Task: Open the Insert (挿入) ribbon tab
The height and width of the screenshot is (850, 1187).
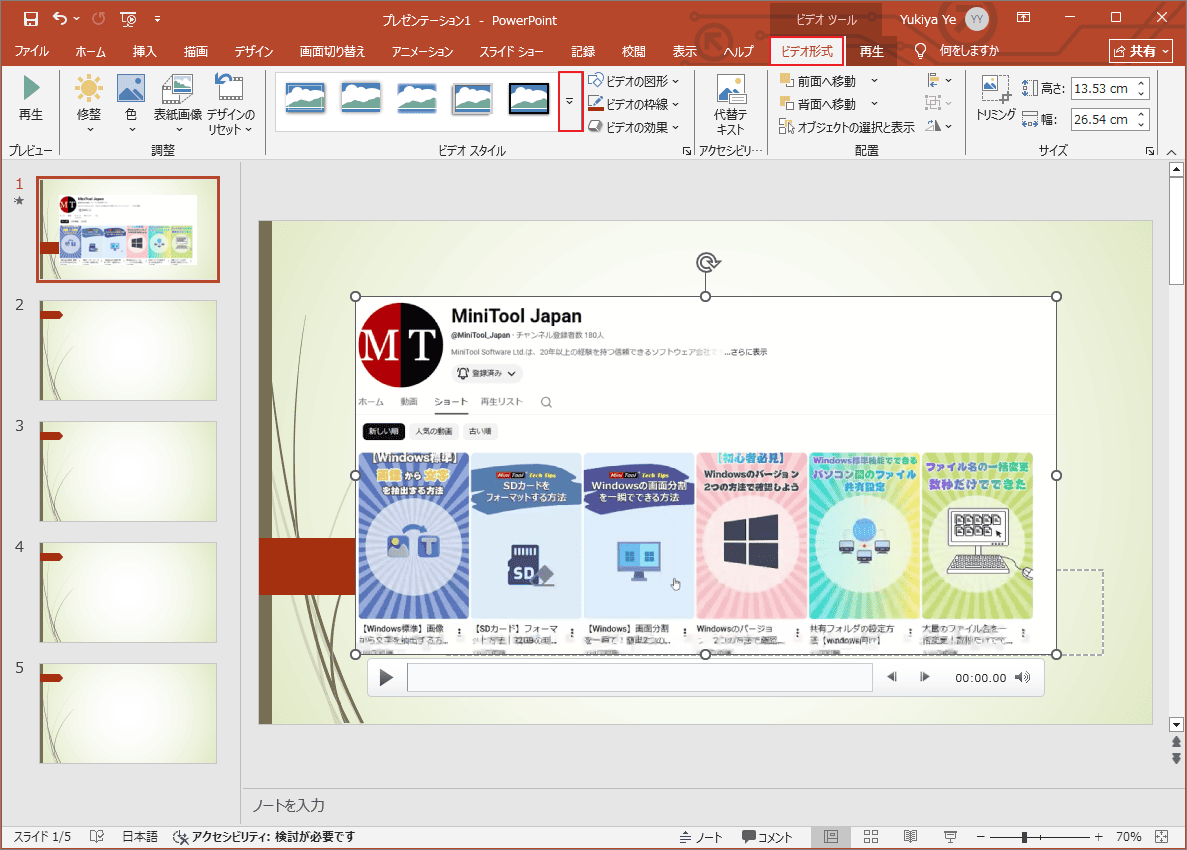Action: (145, 51)
